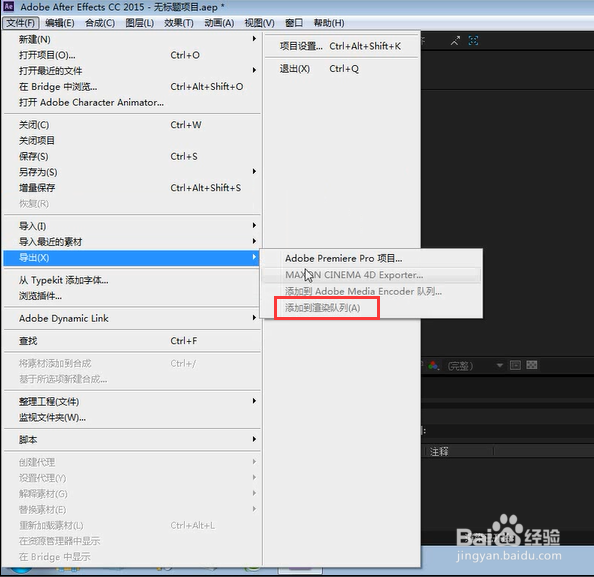
Task: Choose Adobe Premiere Pro 项目... export option
Action: point(371,258)
